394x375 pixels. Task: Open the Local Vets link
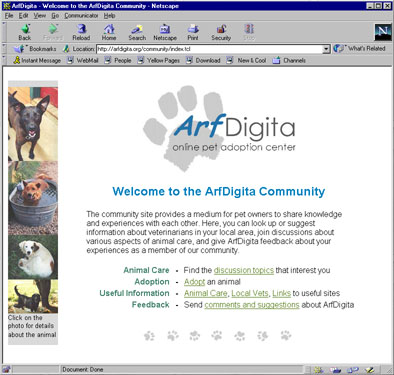(x=250, y=293)
